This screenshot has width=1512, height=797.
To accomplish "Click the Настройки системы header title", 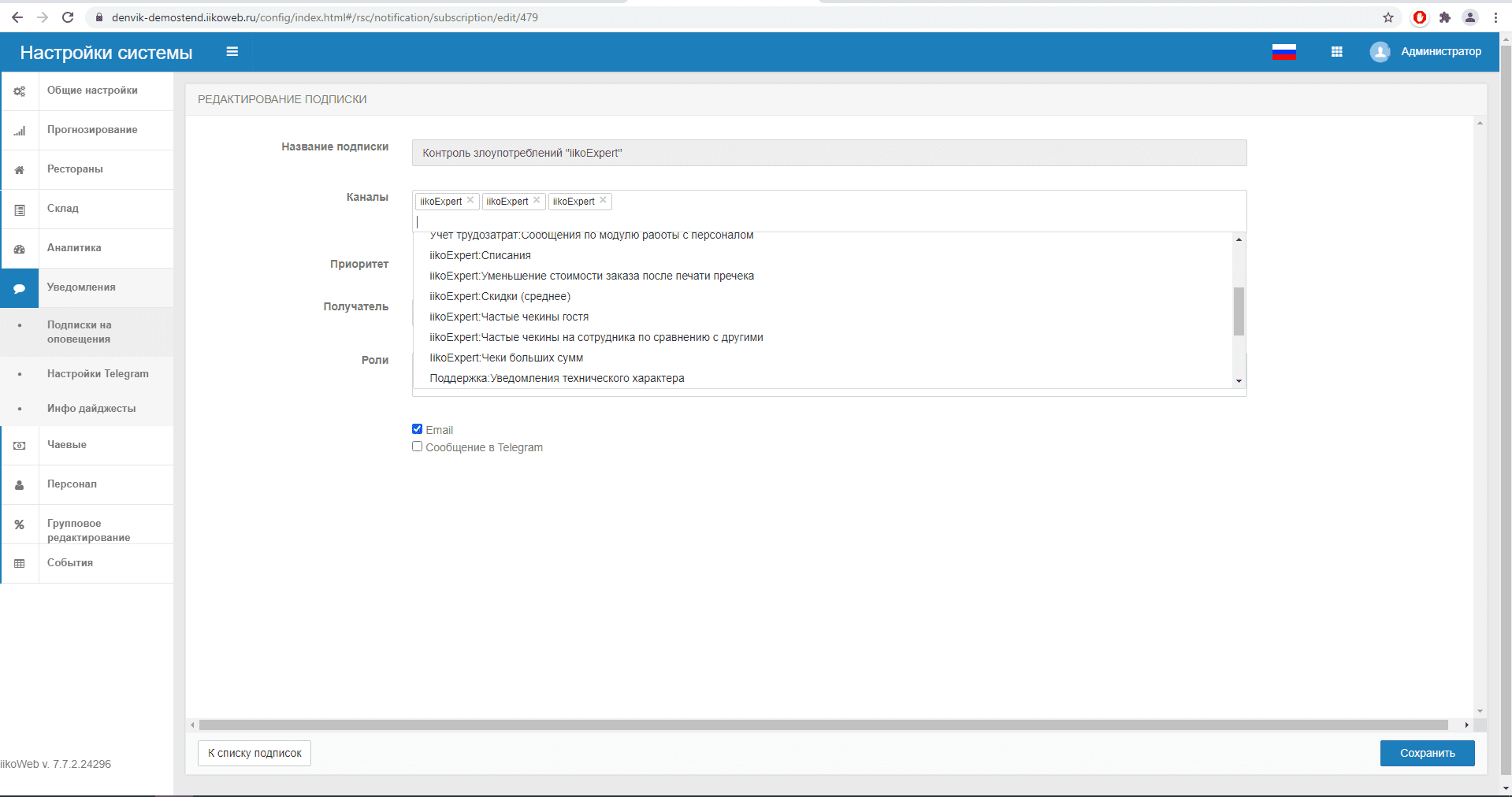I will [106, 53].
